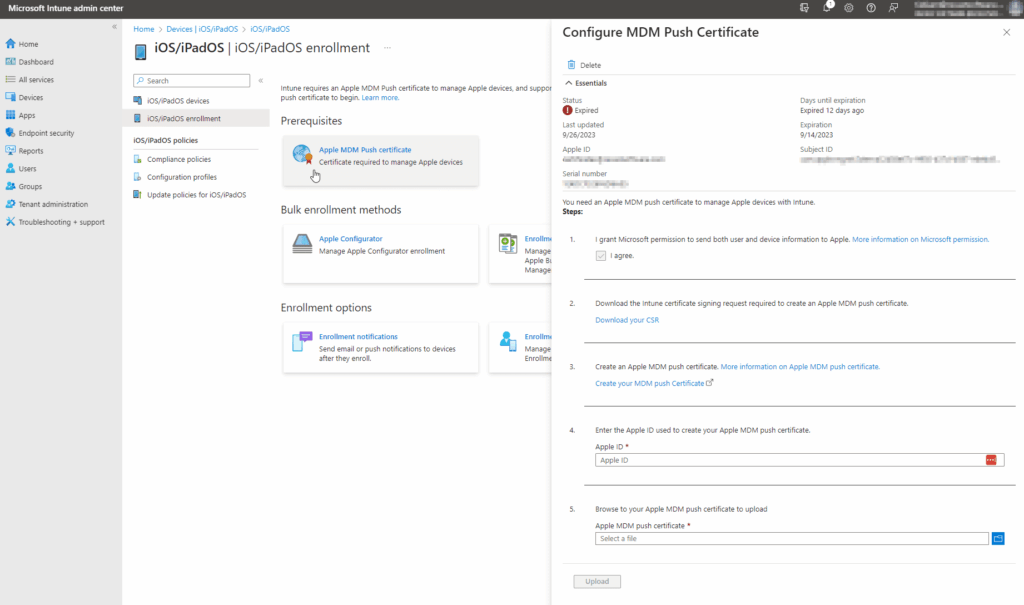The height and width of the screenshot is (605, 1024).
Task: Open the ellipsis menu beside iOS/iPadOS enrollment title
Action: coord(389,48)
